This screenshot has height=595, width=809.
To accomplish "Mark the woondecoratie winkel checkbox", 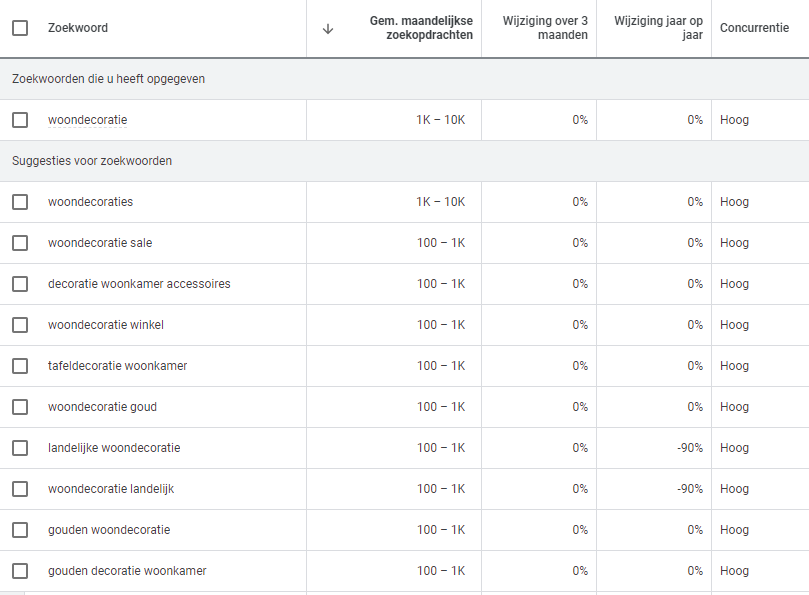I will point(20,325).
